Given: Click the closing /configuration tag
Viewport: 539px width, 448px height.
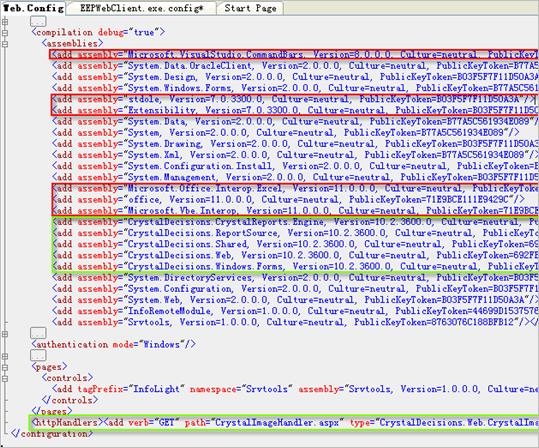Looking at the screenshot, I should pyautogui.click(x=52, y=434).
